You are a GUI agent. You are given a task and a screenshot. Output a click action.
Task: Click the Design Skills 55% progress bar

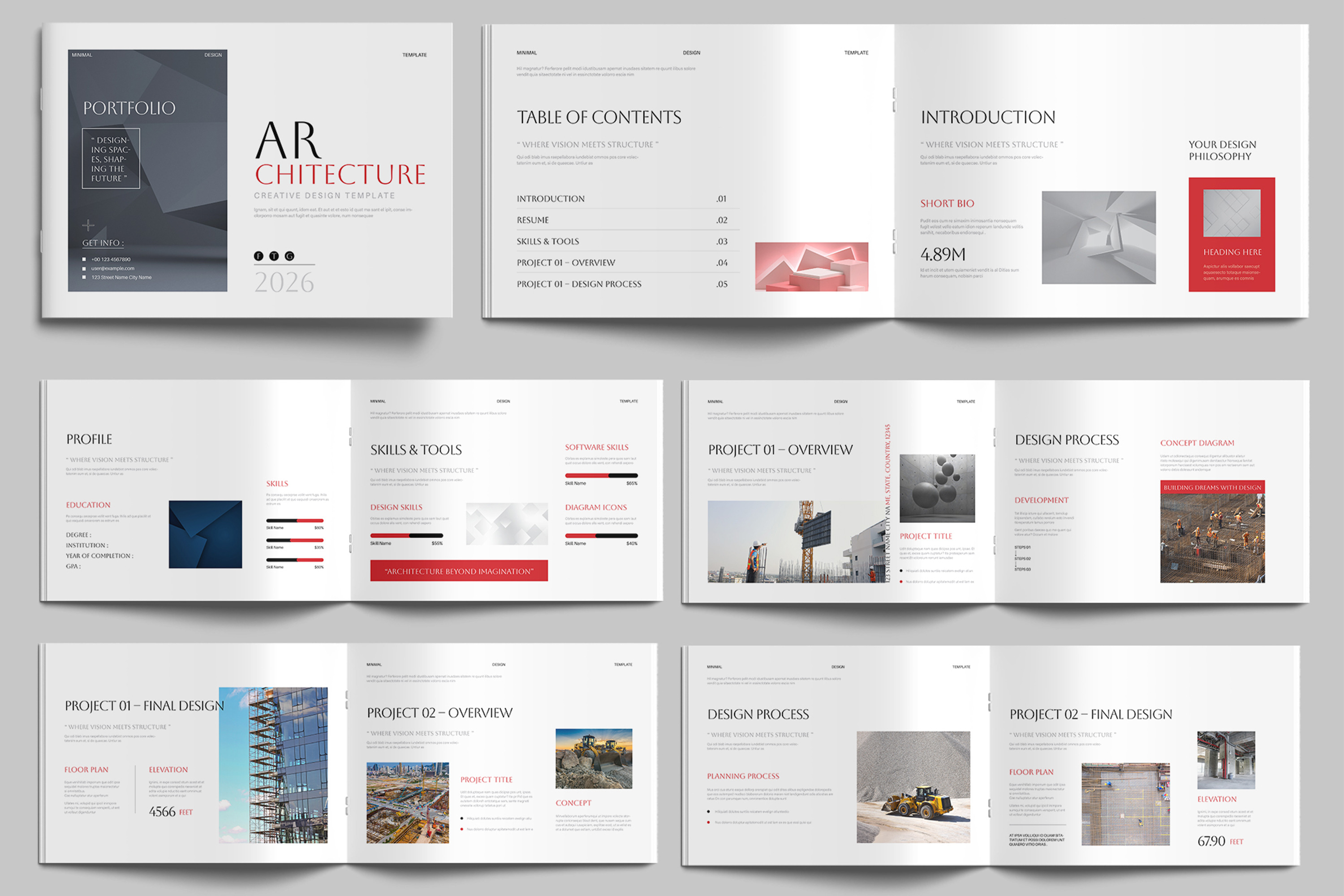pos(406,535)
